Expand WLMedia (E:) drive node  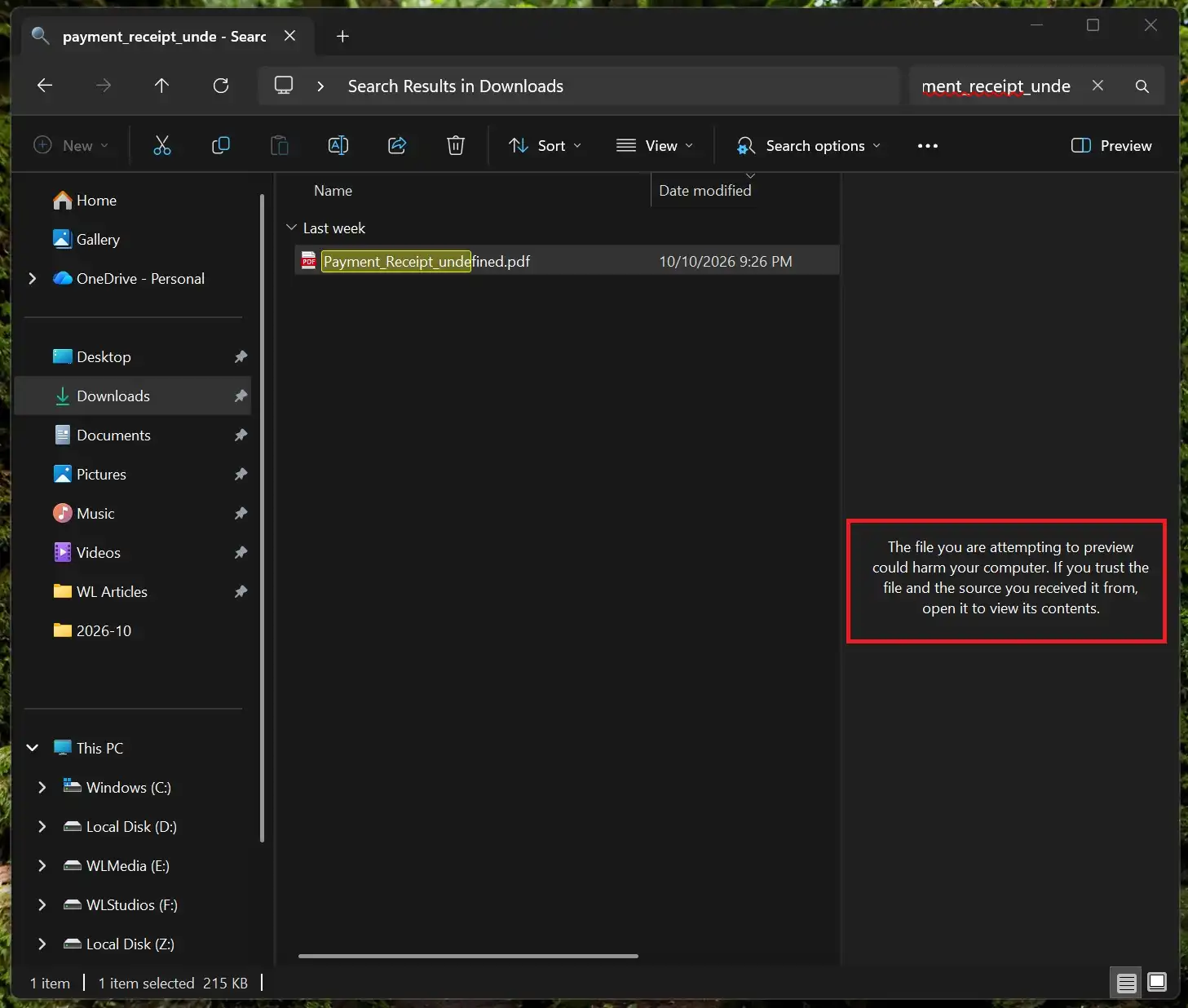point(42,865)
